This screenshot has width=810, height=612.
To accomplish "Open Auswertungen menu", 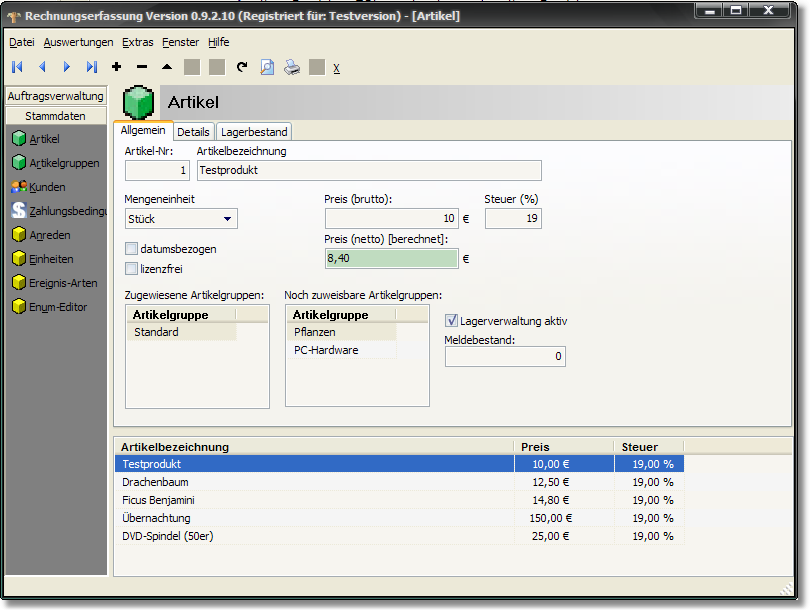I will 79,42.
